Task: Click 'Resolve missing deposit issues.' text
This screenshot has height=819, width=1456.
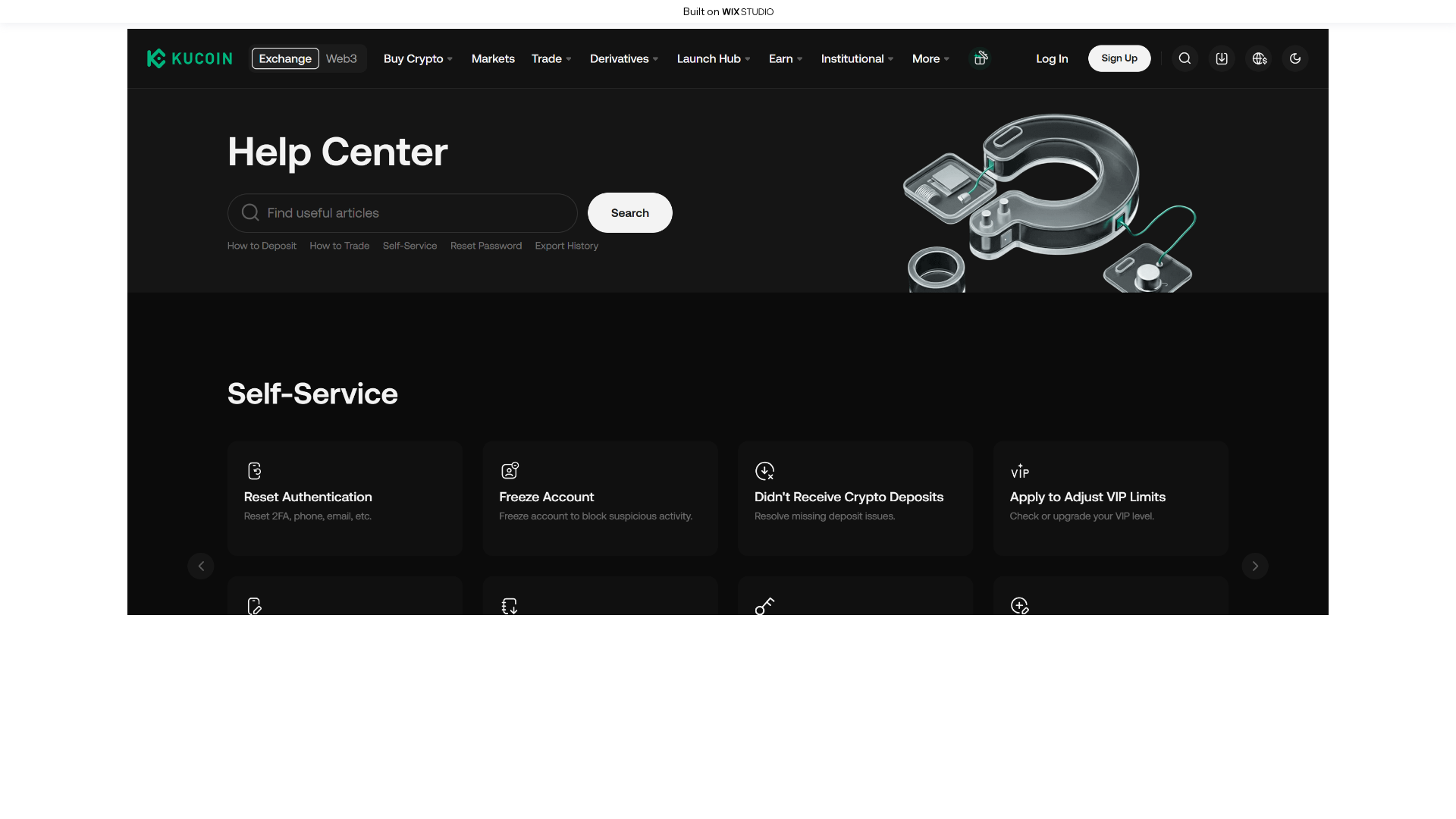Action: pos(825,516)
